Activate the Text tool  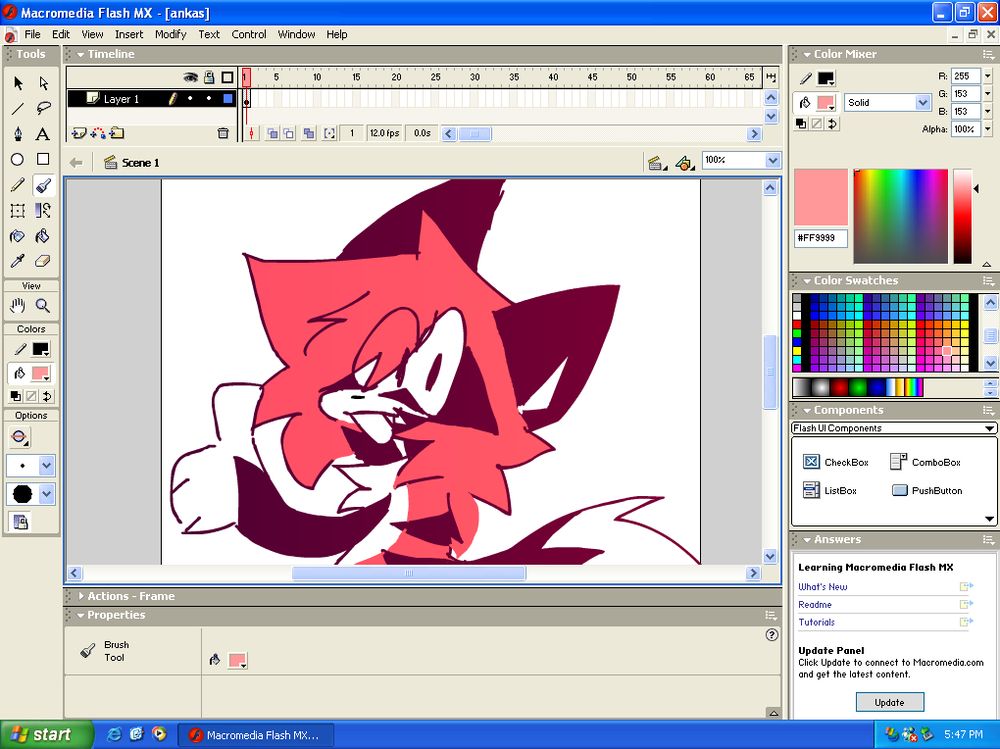pos(43,134)
